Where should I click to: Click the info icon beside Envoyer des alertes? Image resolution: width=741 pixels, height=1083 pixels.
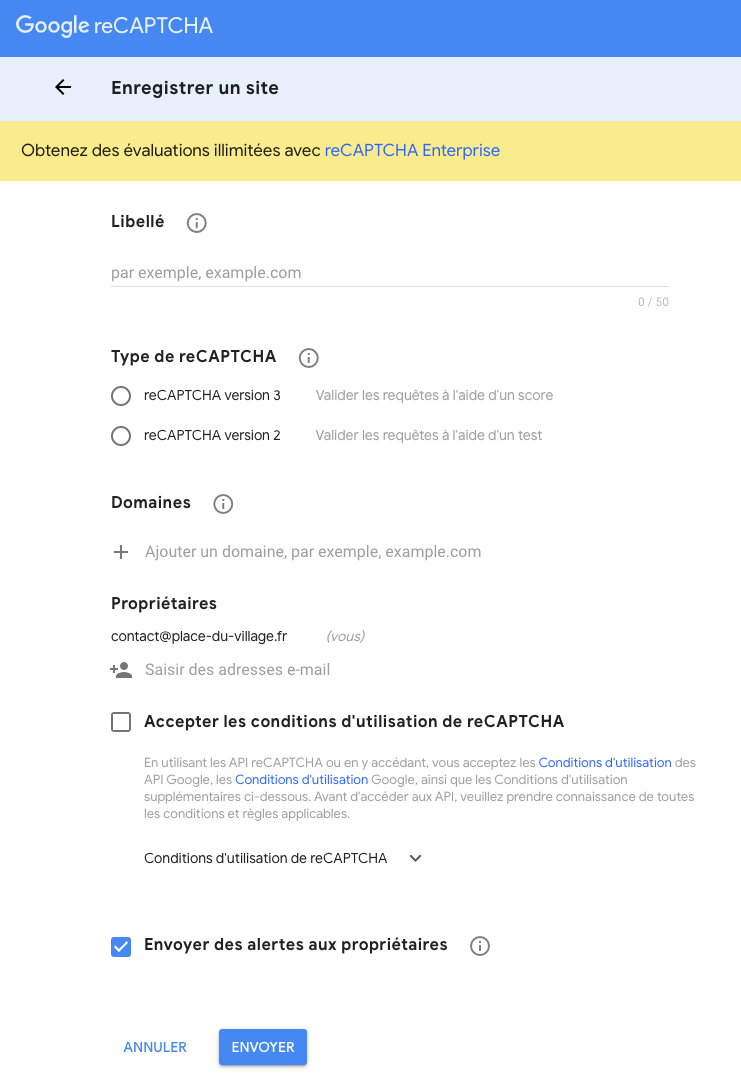pyautogui.click(x=480, y=946)
